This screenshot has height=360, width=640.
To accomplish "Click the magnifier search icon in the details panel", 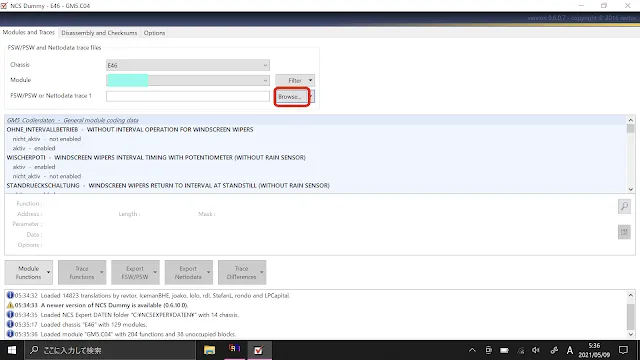I will click(x=624, y=206).
